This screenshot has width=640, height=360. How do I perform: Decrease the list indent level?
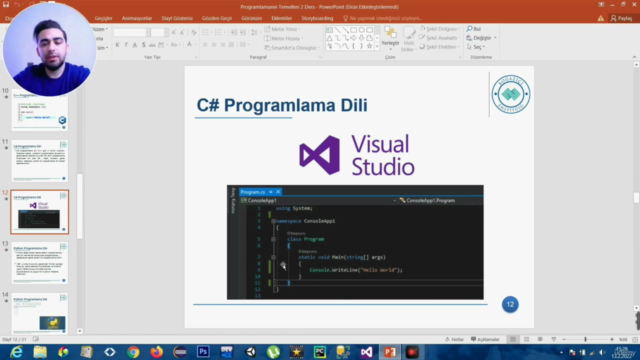click(234, 32)
